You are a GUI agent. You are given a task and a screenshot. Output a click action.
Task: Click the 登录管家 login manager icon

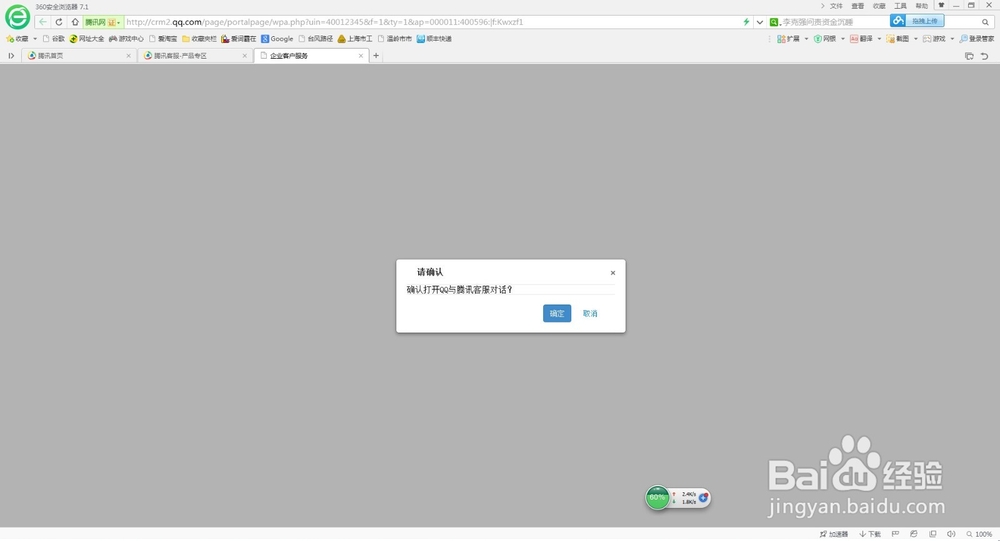[x=976, y=39]
